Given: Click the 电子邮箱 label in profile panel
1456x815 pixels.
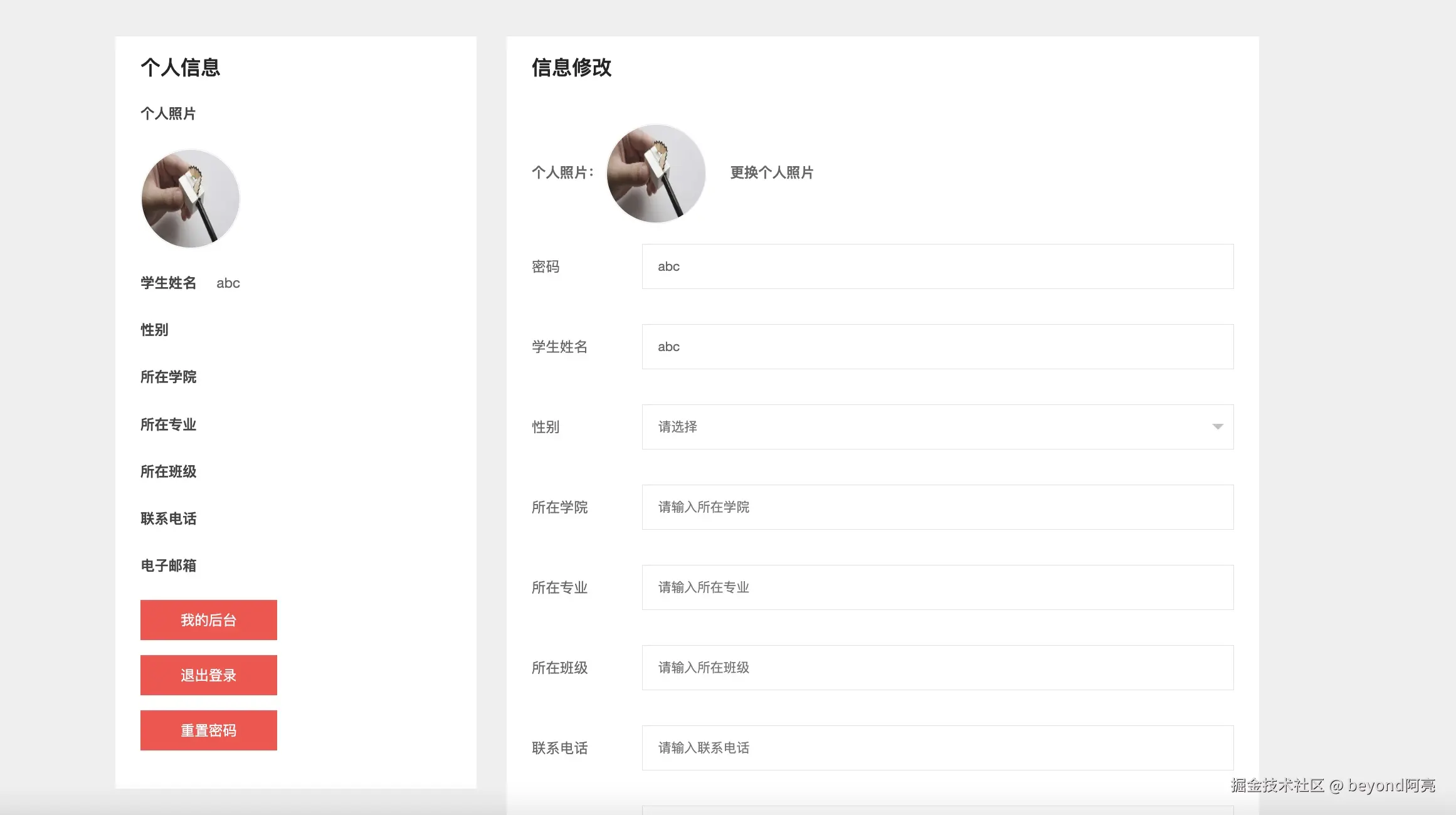Looking at the screenshot, I should point(168,565).
